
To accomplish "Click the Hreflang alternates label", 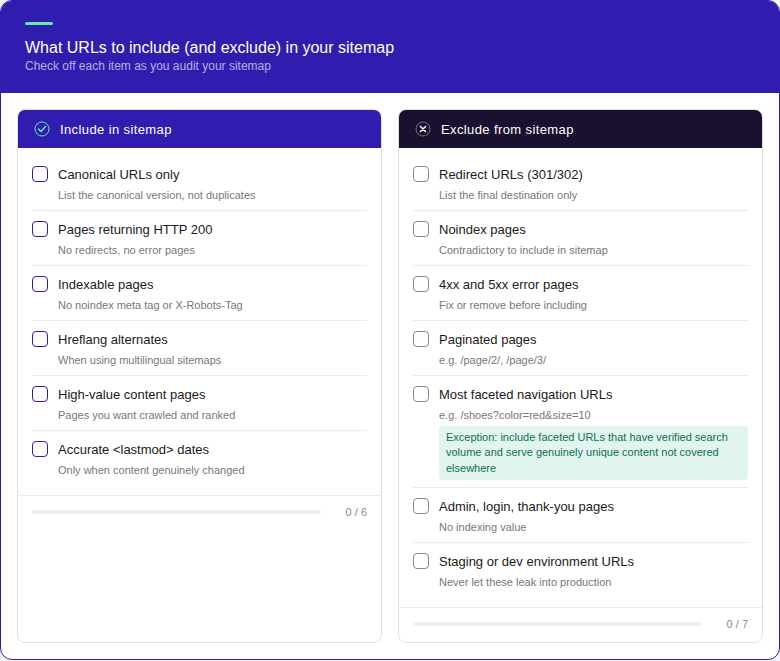I will coord(113,340).
